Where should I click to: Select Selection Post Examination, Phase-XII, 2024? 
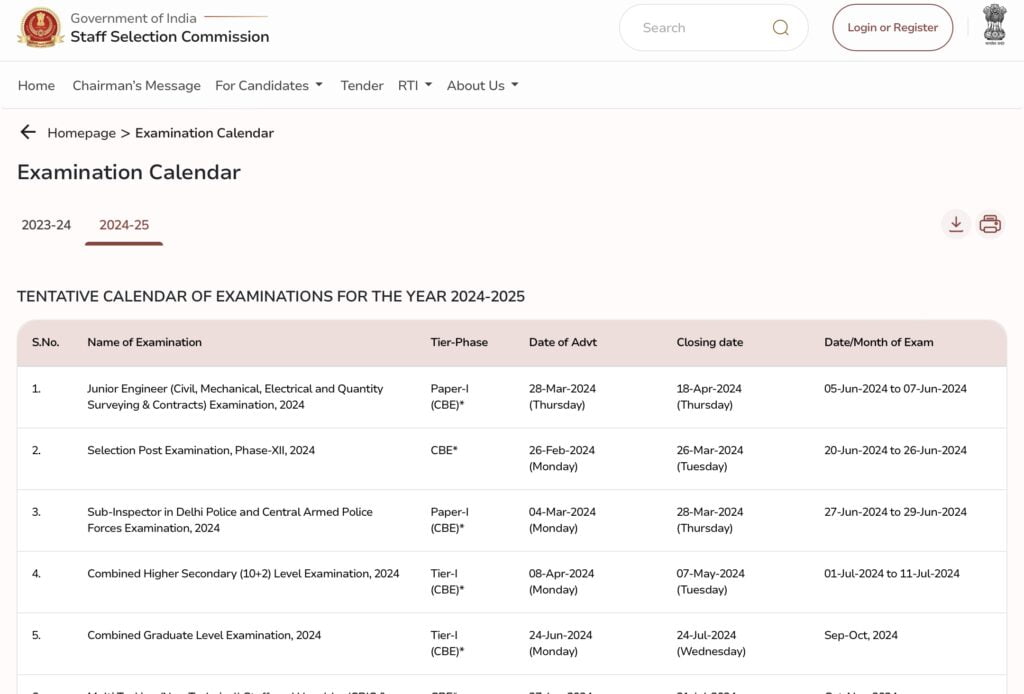tap(201, 450)
